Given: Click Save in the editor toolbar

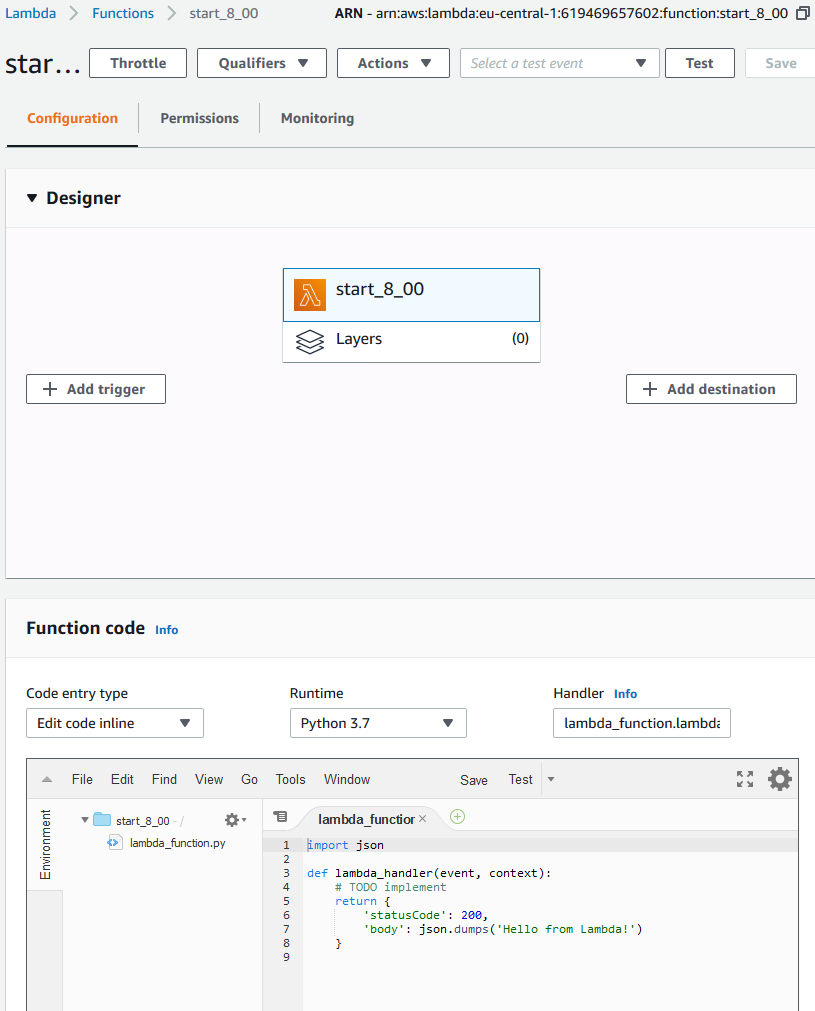Looking at the screenshot, I should (473, 780).
